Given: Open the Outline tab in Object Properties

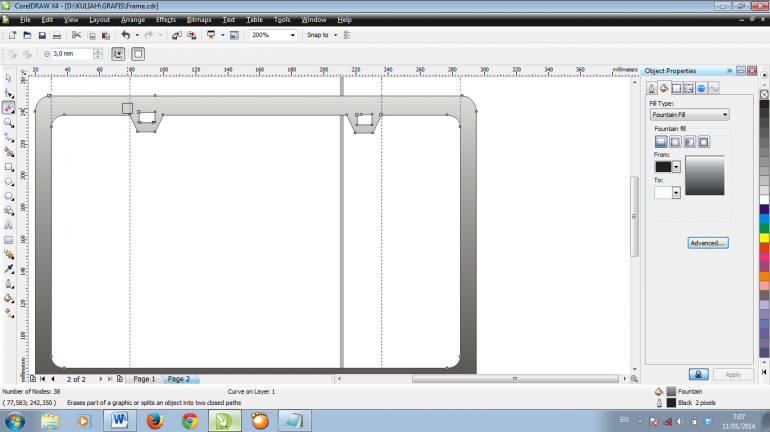Looking at the screenshot, I should click(x=651, y=88).
